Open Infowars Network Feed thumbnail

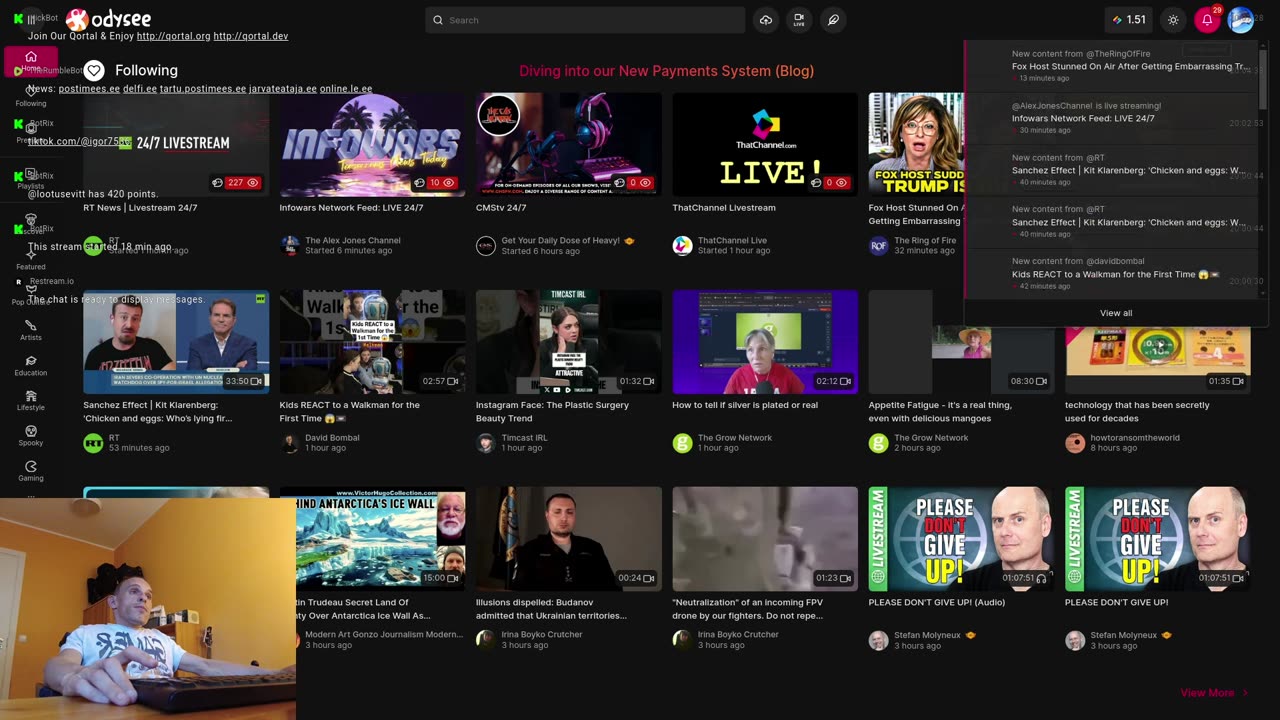372,144
